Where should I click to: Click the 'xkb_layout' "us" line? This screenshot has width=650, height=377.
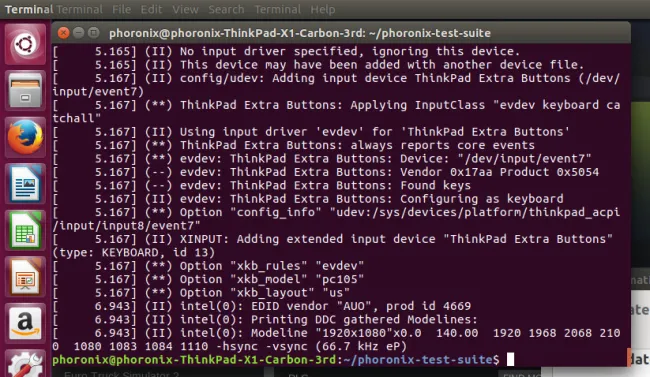[201, 293]
